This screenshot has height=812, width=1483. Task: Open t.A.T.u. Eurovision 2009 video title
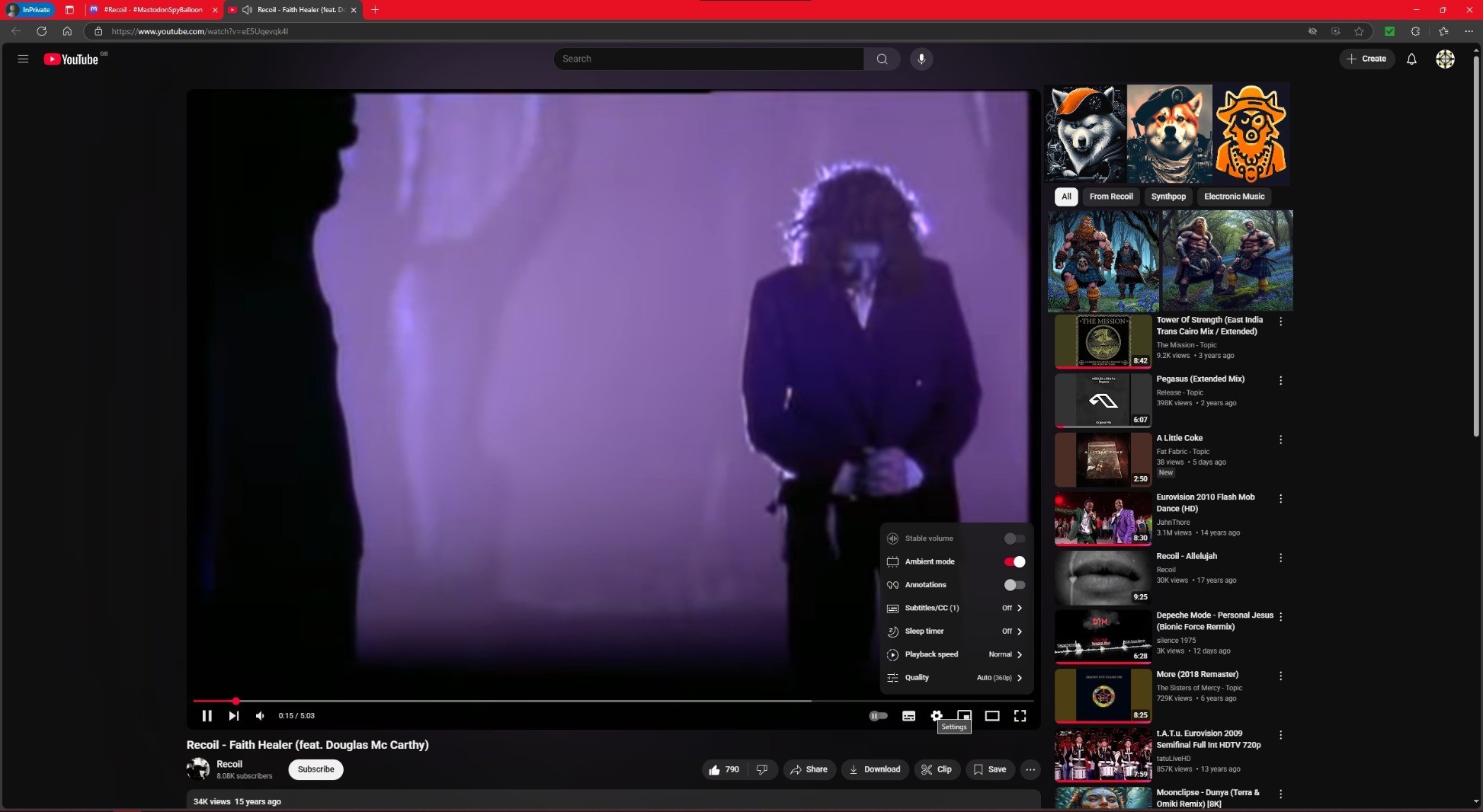(x=1209, y=739)
